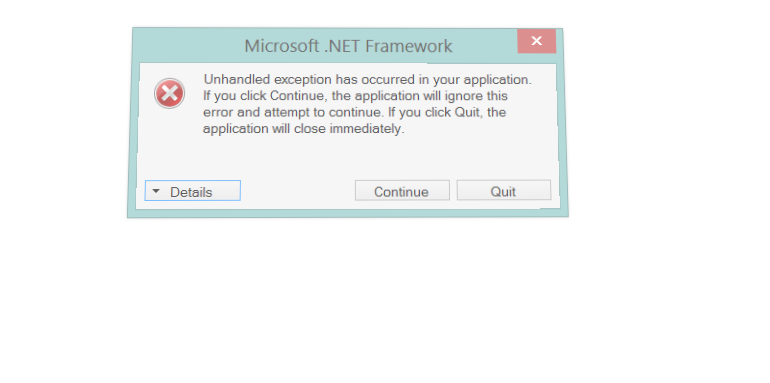Click word 'Continue' within the message text

pyautogui.click(x=298, y=96)
